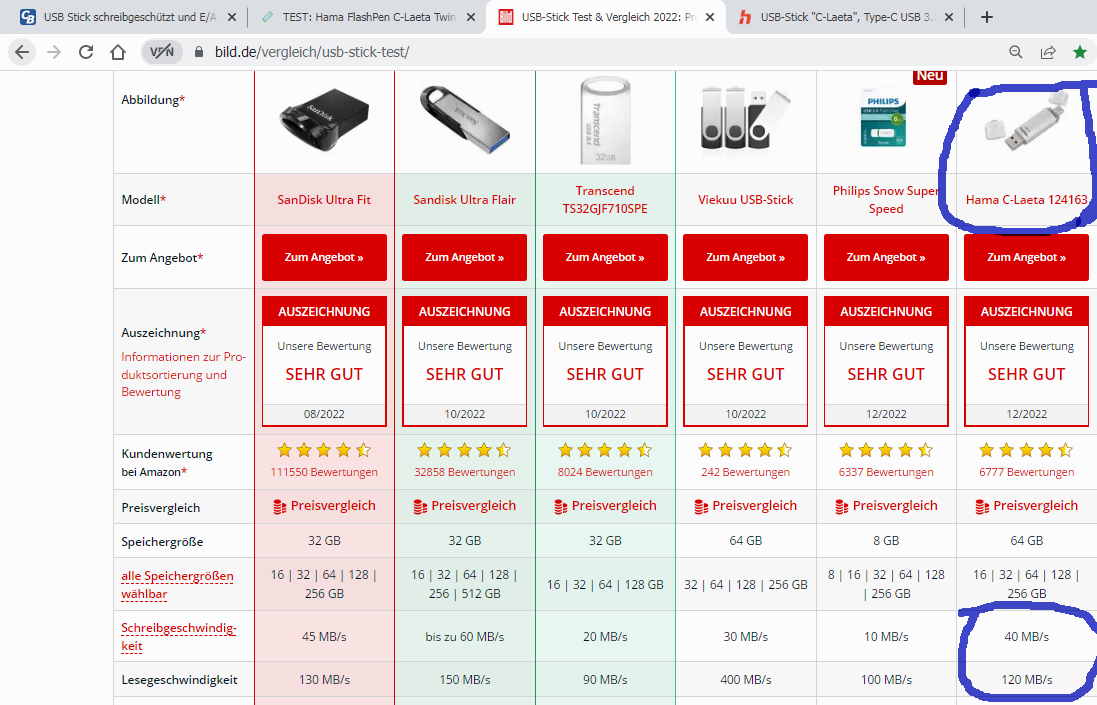Open Informationen zur Produktsortierung und Bewertung link
1097x705 pixels.
183,374
